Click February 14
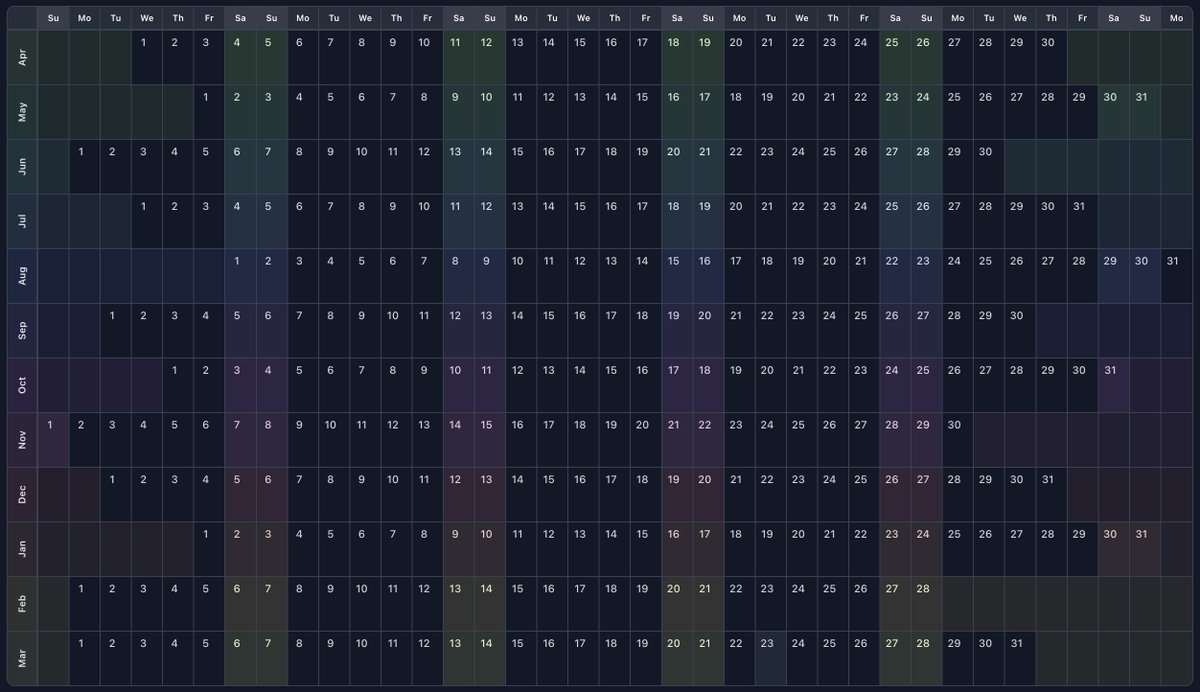The image size is (1200, 692). point(489,602)
